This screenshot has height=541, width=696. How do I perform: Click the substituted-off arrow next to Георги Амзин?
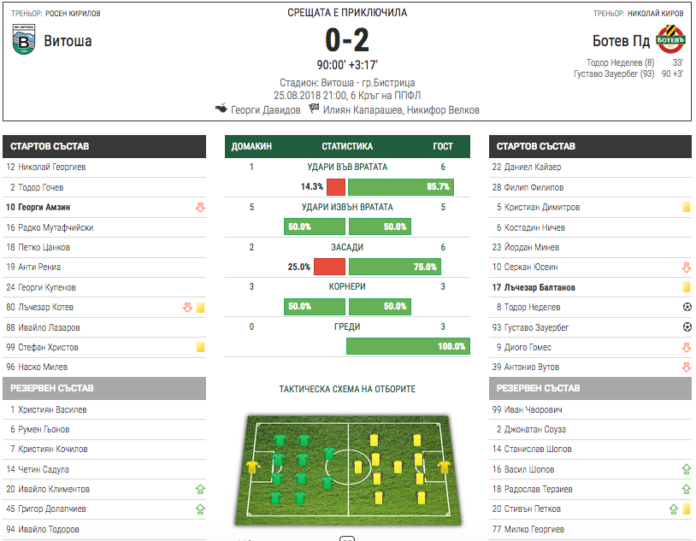[x=200, y=207]
